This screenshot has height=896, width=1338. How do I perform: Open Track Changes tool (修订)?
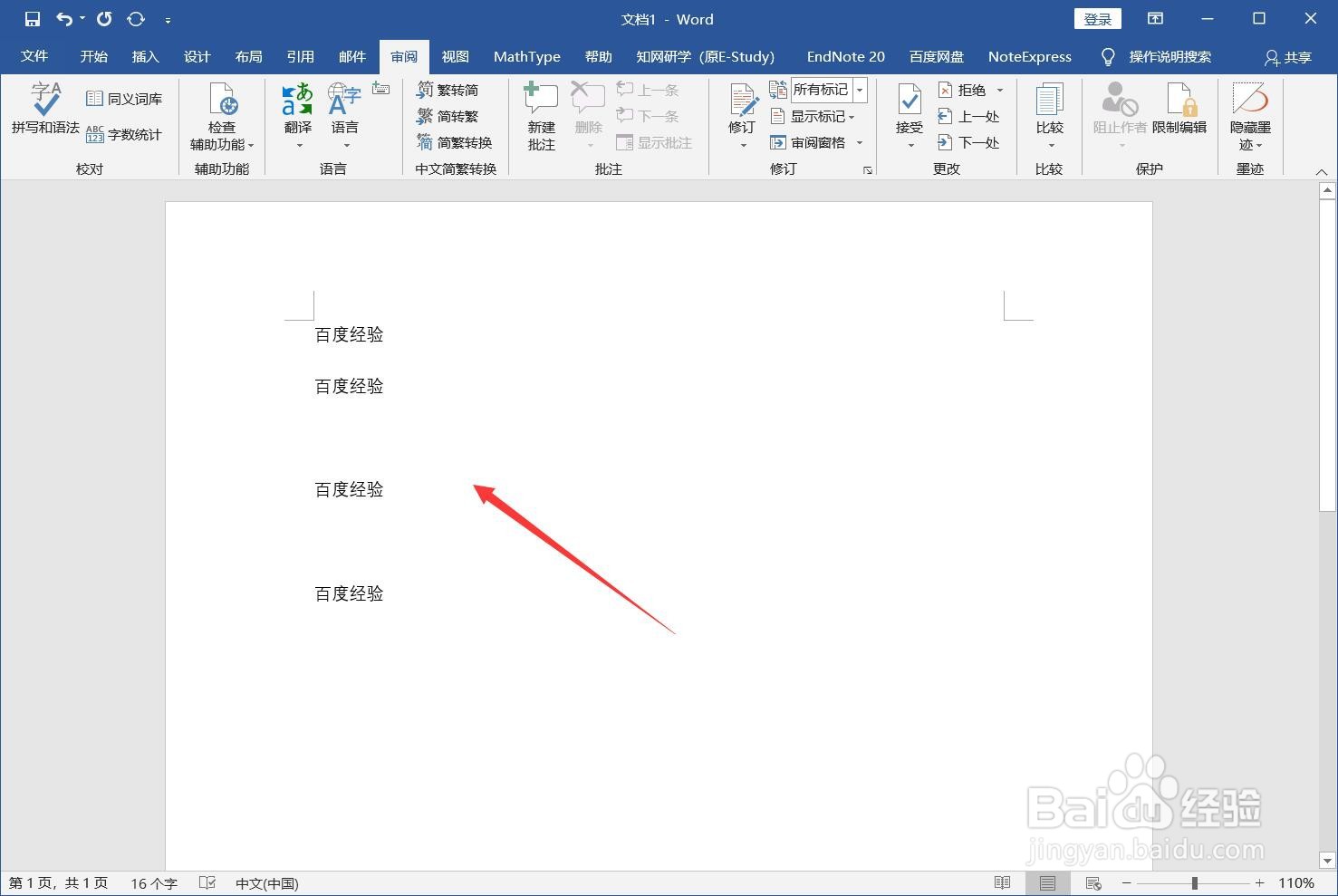(x=742, y=117)
